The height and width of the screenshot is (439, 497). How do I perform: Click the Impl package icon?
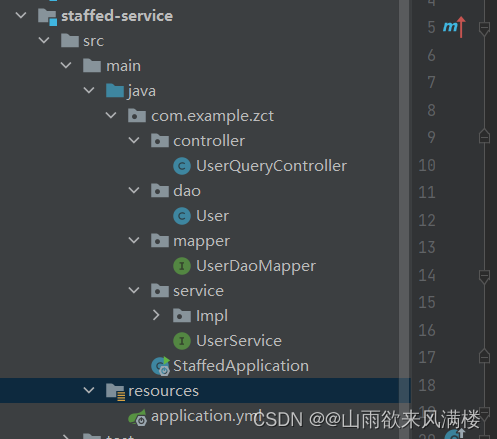pyautogui.click(x=182, y=315)
